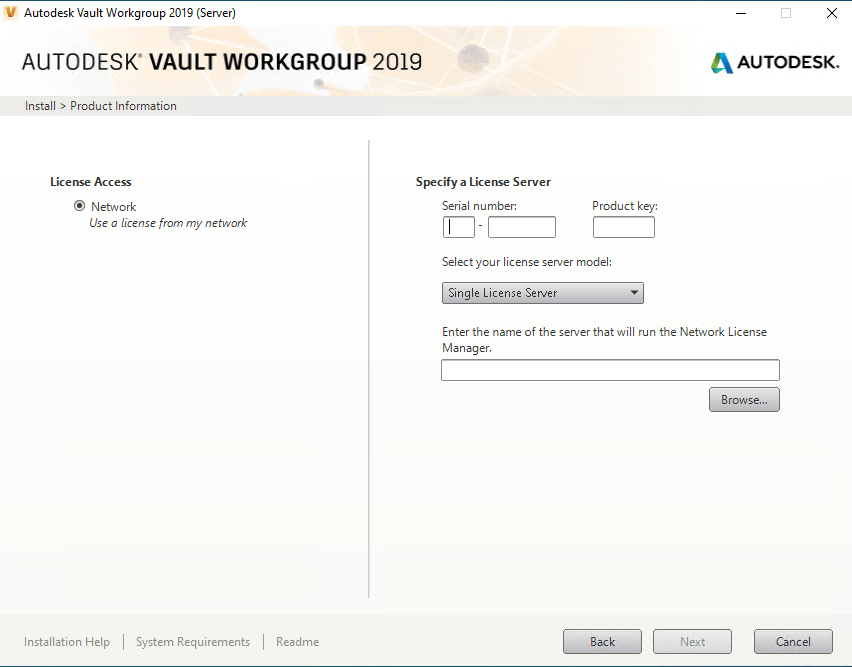The height and width of the screenshot is (667, 852).
Task: Click the first serial number input field
Action: [x=458, y=226]
